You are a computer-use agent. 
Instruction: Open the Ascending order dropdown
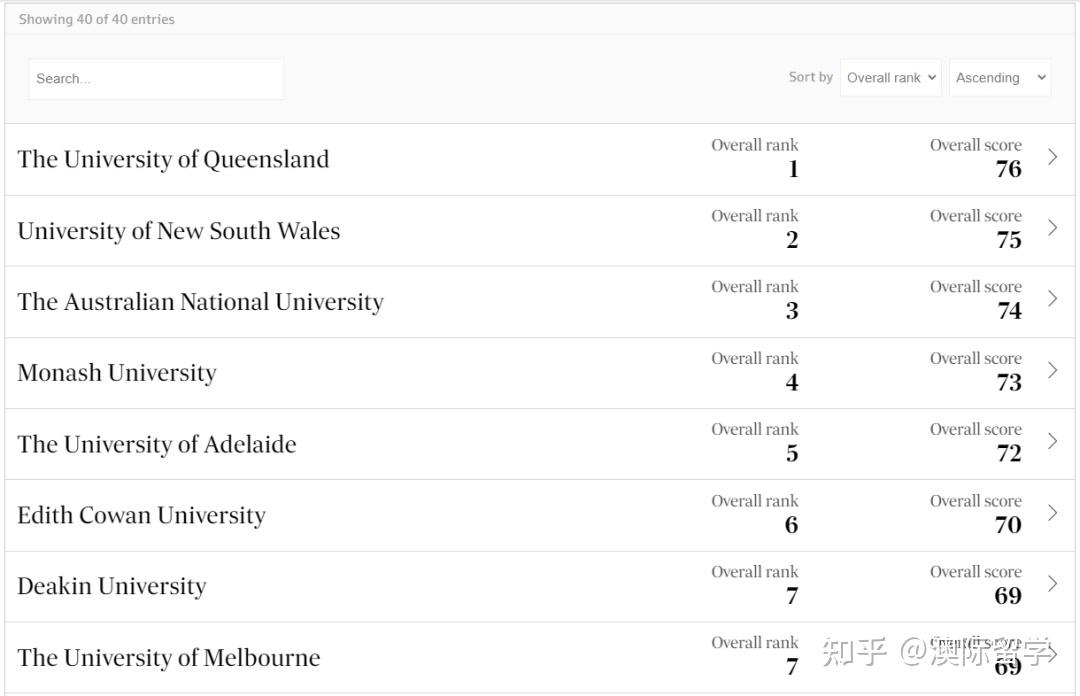coord(1000,78)
